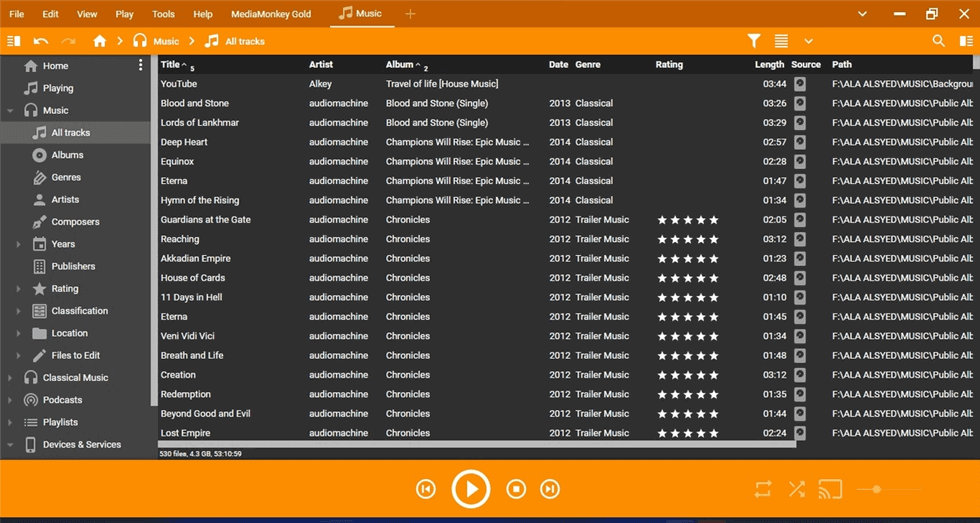Expand the Classification tree node
This screenshot has width=980, height=523.
pyautogui.click(x=18, y=311)
